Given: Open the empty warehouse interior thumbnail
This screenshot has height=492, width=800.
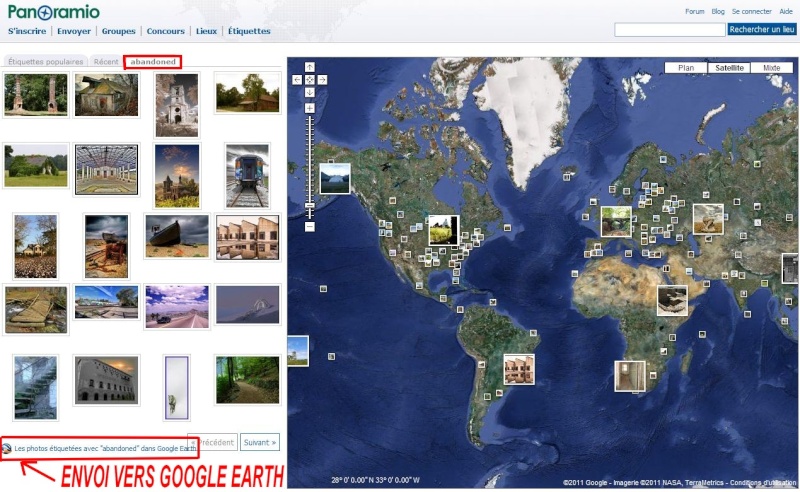Looking at the screenshot, I should point(106,169).
